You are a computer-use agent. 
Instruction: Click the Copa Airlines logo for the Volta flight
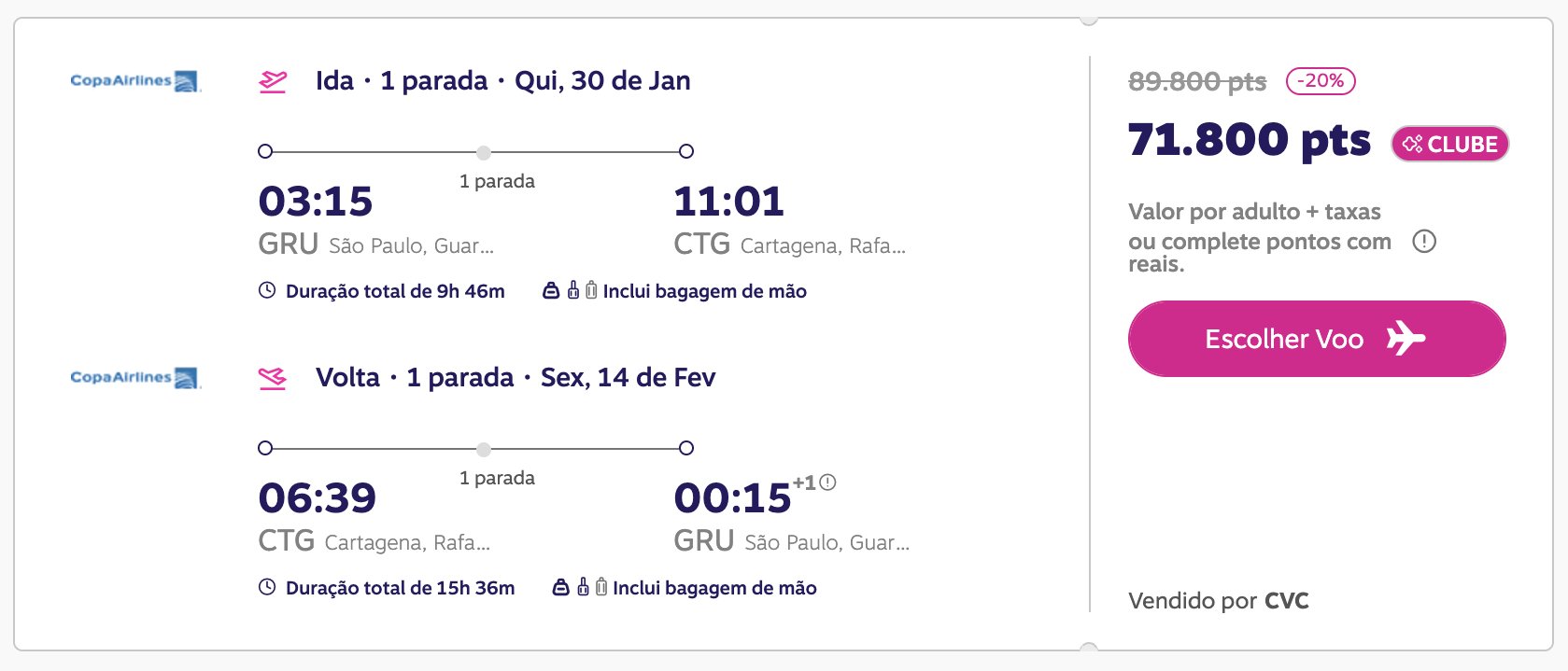click(135, 378)
